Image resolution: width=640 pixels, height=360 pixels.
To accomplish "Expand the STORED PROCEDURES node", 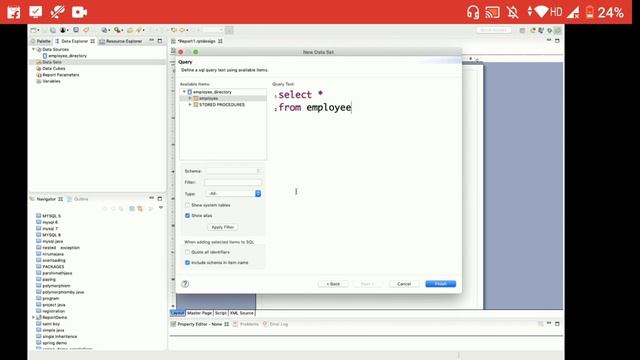I will point(190,105).
